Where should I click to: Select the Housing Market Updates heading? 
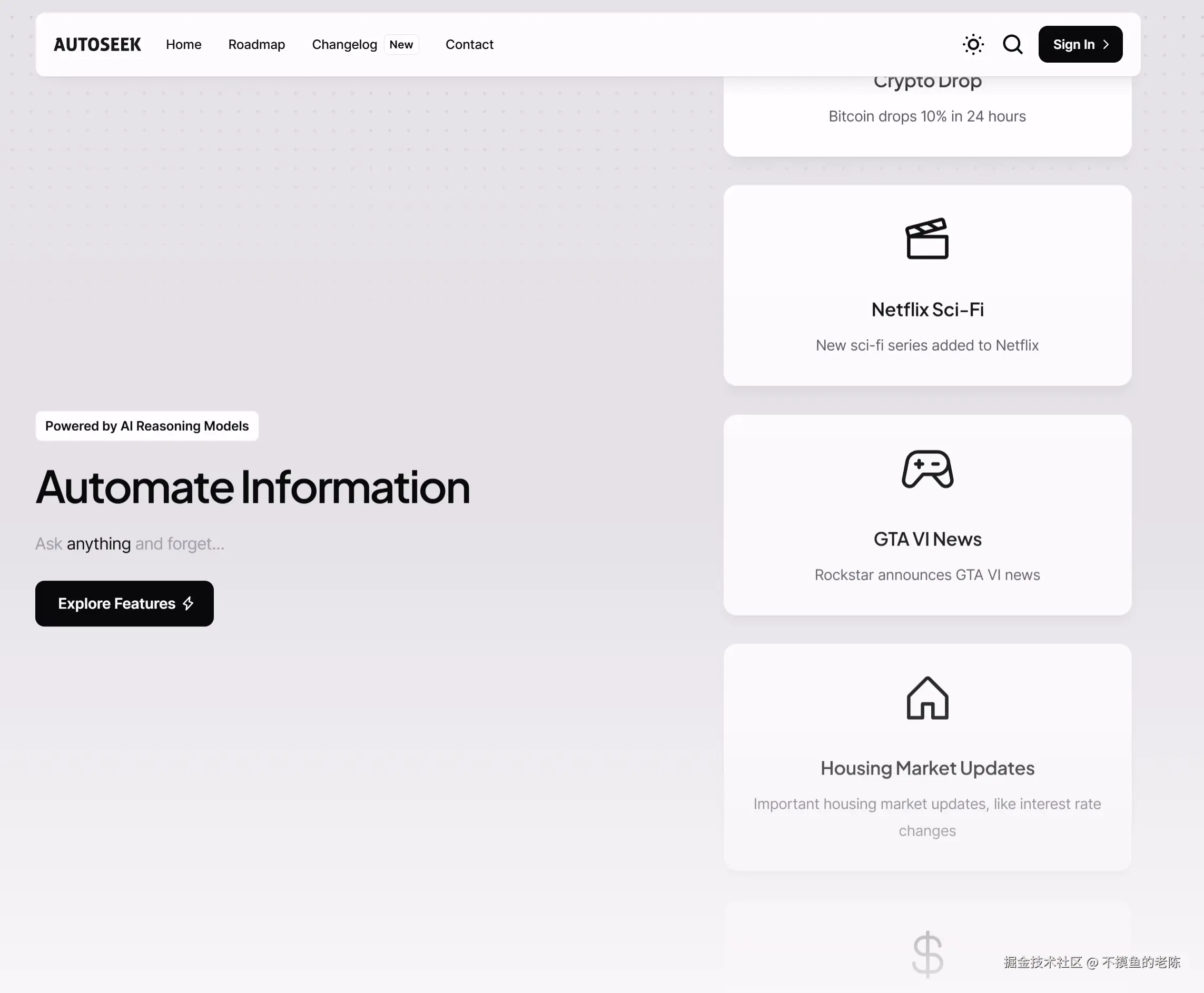pos(927,768)
